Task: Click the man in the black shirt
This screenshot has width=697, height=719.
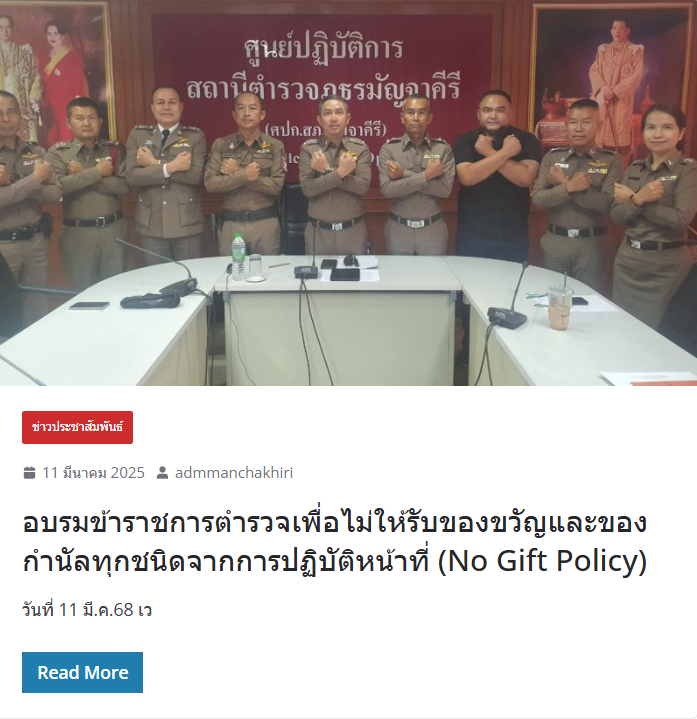Action: pos(495,174)
